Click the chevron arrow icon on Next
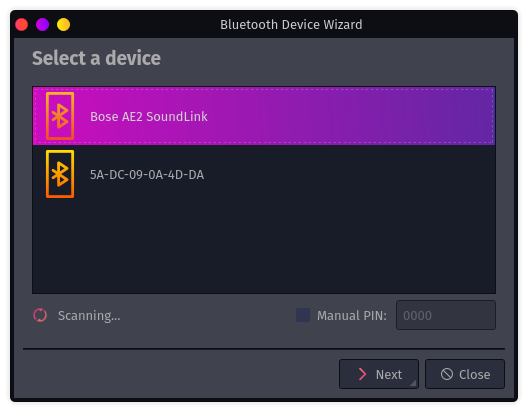The height and width of the screenshot is (412, 528). tap(362, 374)
